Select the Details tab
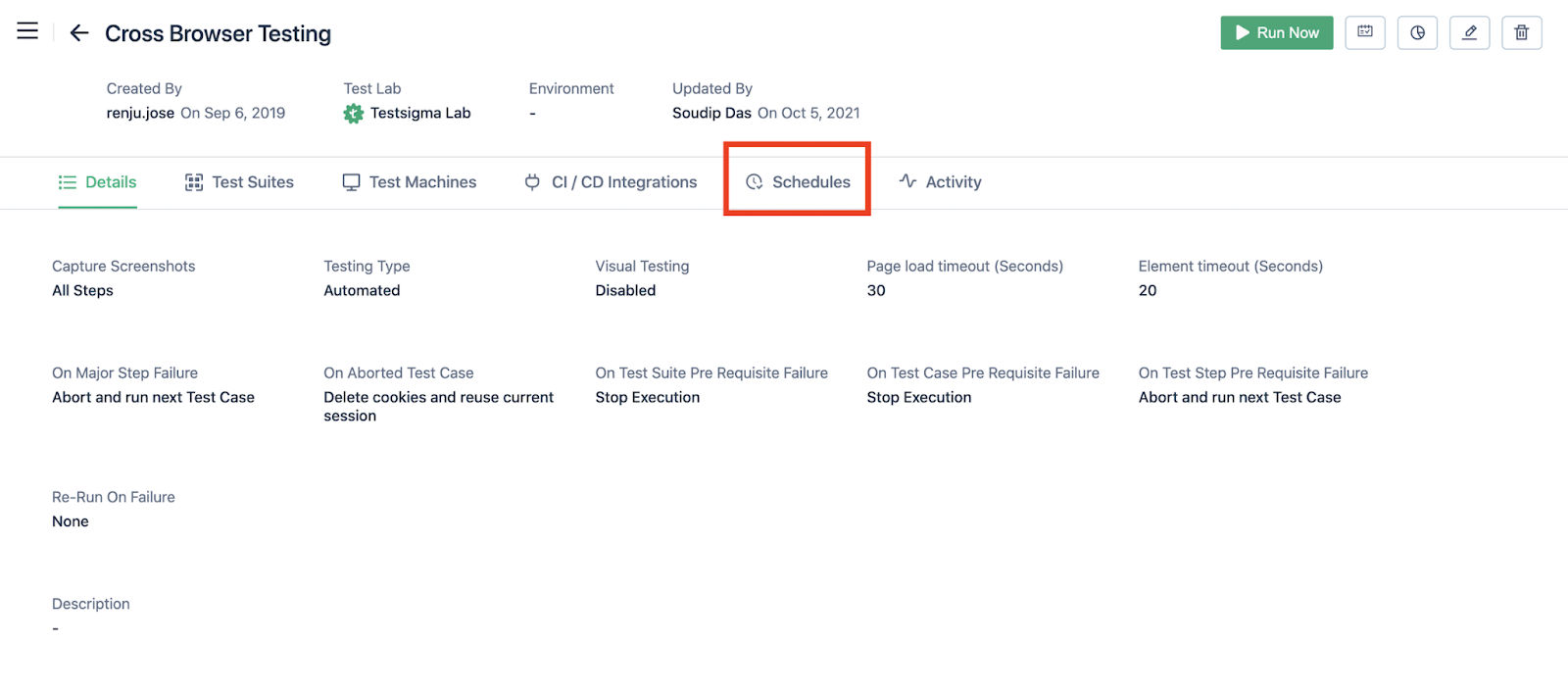The width and height of the screenshot is (1568, 692). pos(97,182)
